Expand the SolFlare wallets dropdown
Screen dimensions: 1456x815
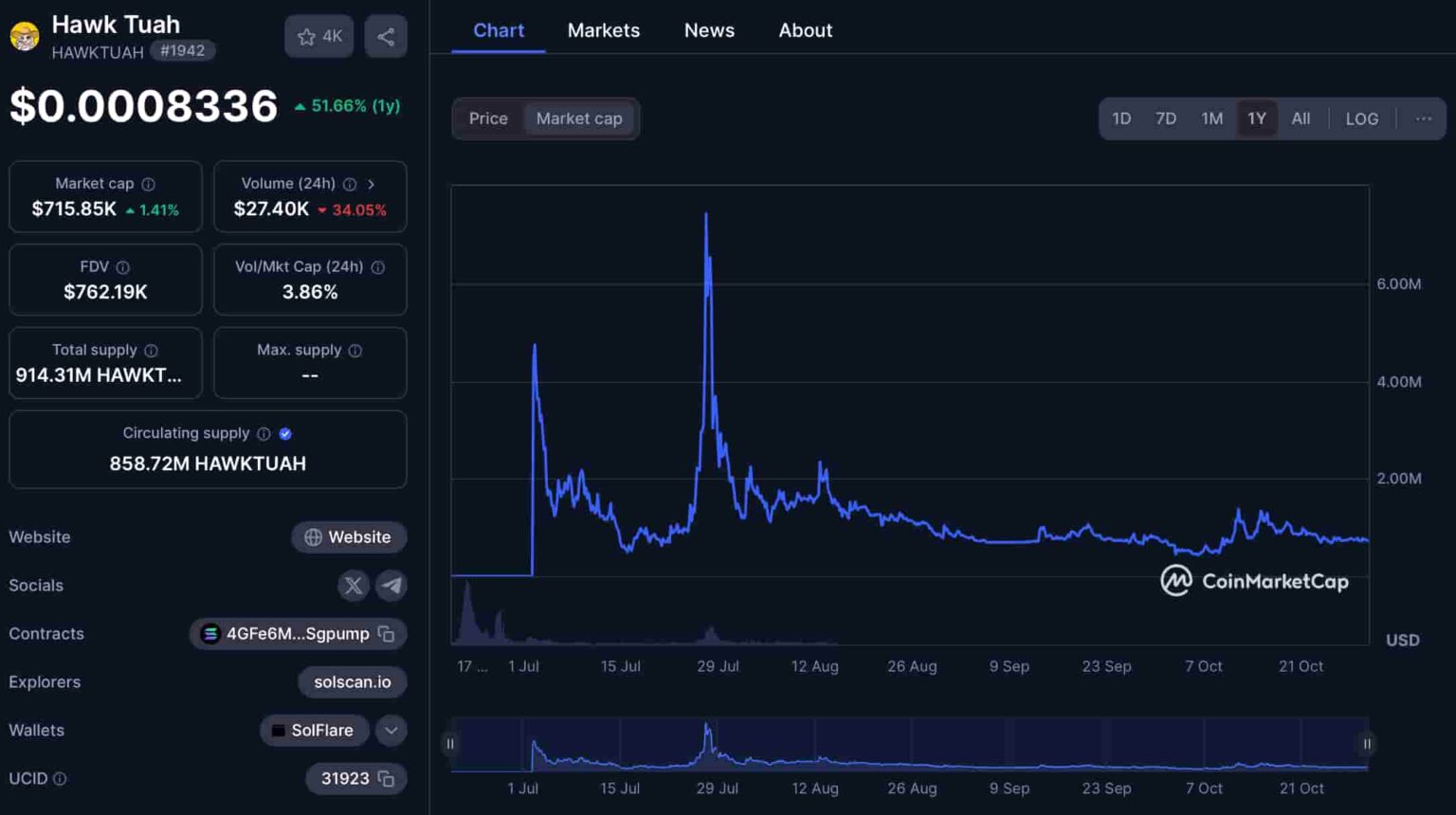[x=390, y=731]
